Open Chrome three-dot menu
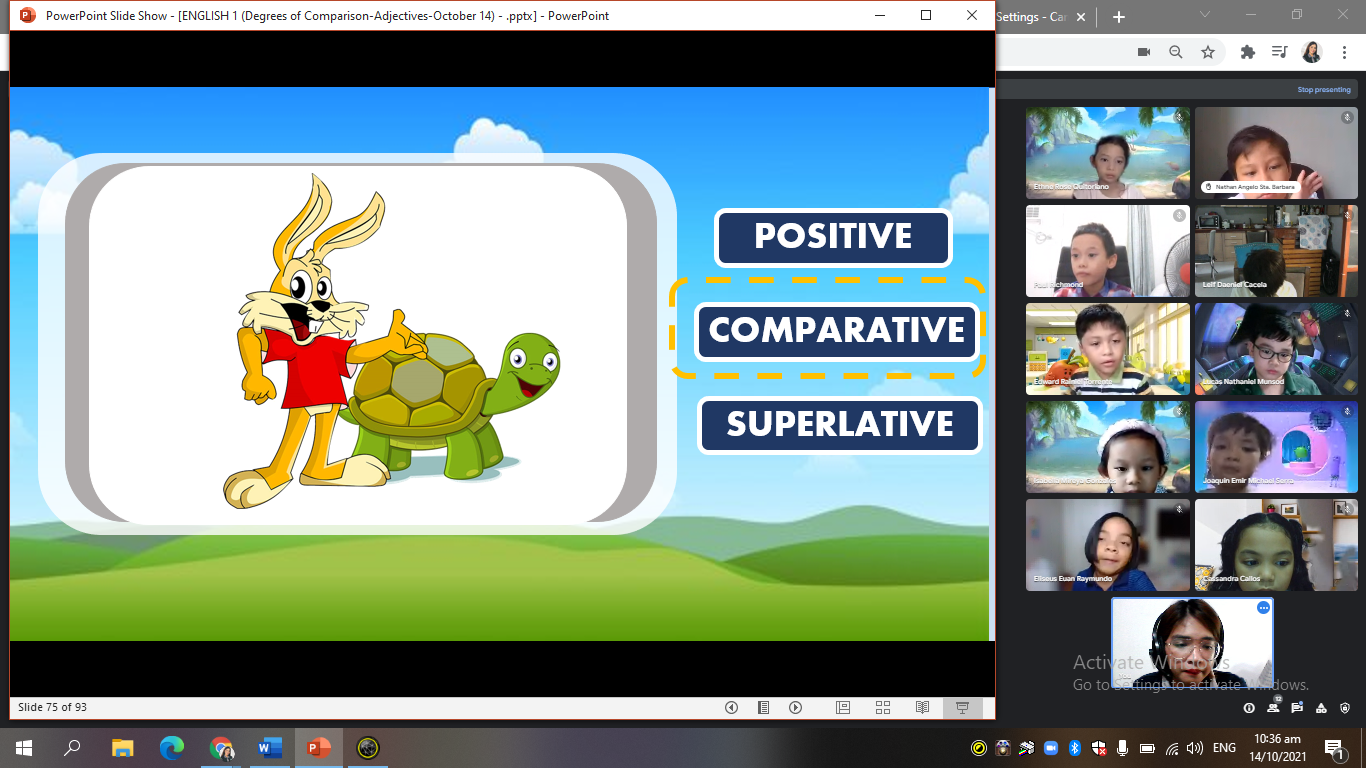This screenshot has height=768, width=1366. click(1343, 52)
